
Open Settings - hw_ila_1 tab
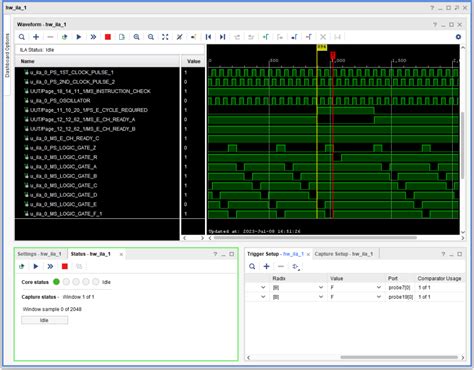click(39, 254)
